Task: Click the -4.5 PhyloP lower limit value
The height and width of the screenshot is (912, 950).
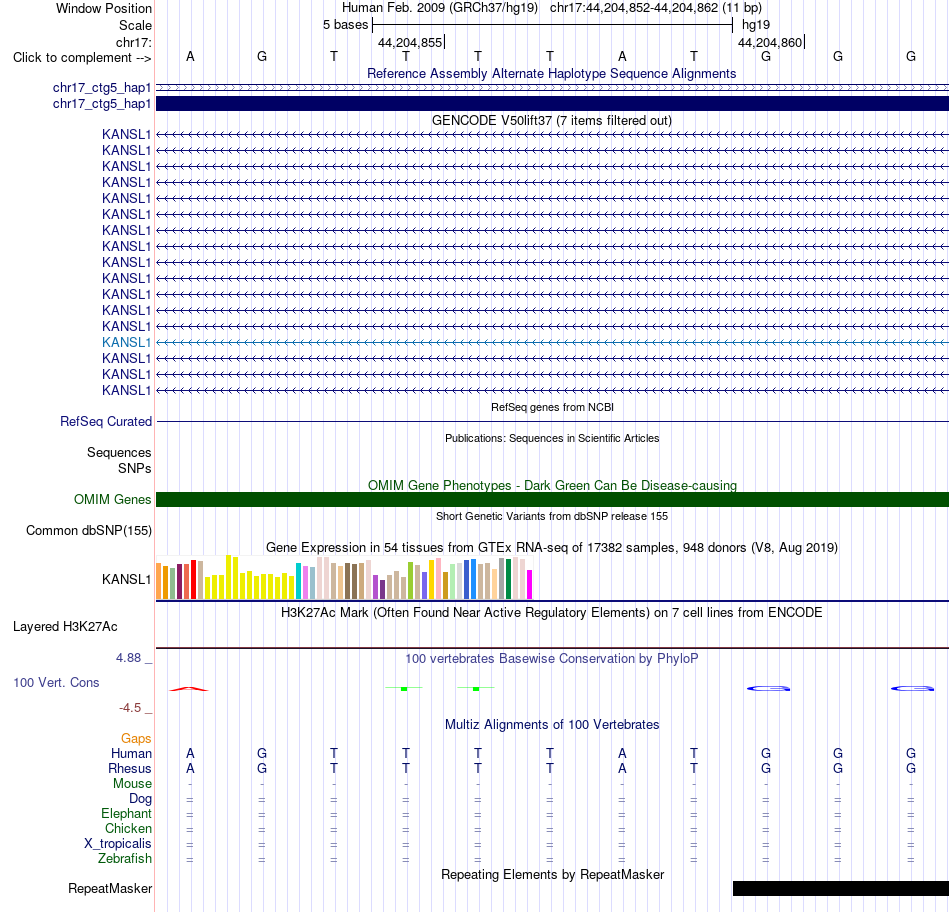Action: click(x=130, y=708)
